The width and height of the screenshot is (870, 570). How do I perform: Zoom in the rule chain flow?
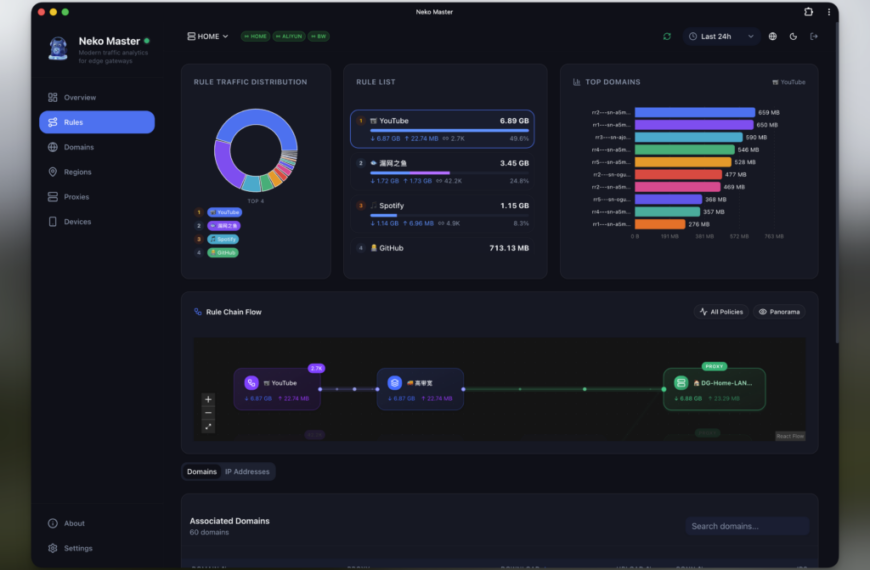click(208, 400)
